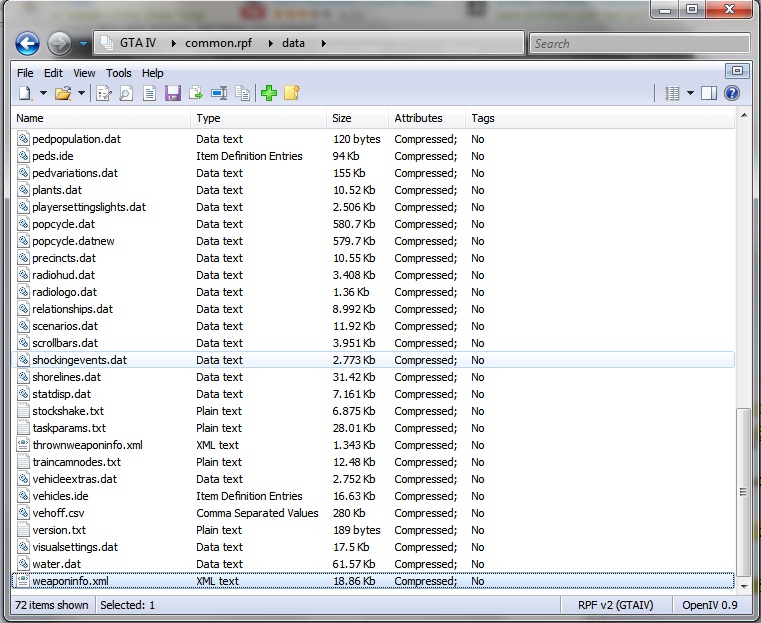Open the dropdown arrow beside New
The width and height of the screenshot is (761, 623).
tap(43, 93)
